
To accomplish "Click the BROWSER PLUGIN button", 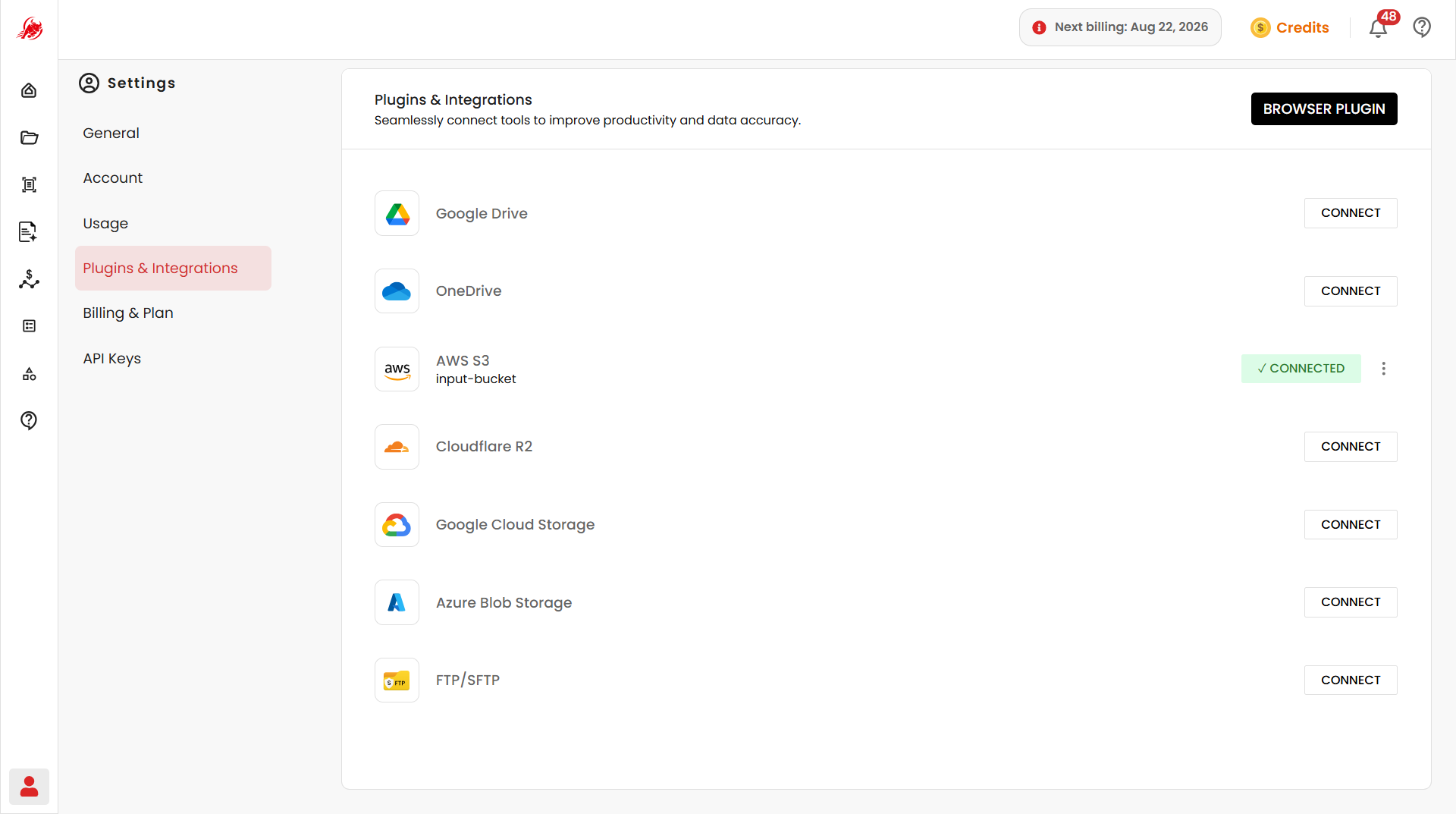I will (1323, 108).
